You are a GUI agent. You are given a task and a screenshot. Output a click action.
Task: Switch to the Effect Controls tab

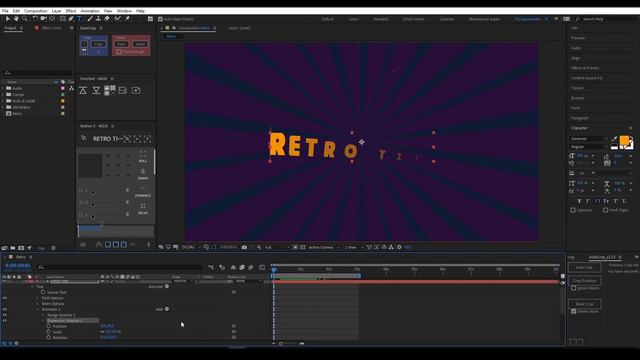click(51, 28)
